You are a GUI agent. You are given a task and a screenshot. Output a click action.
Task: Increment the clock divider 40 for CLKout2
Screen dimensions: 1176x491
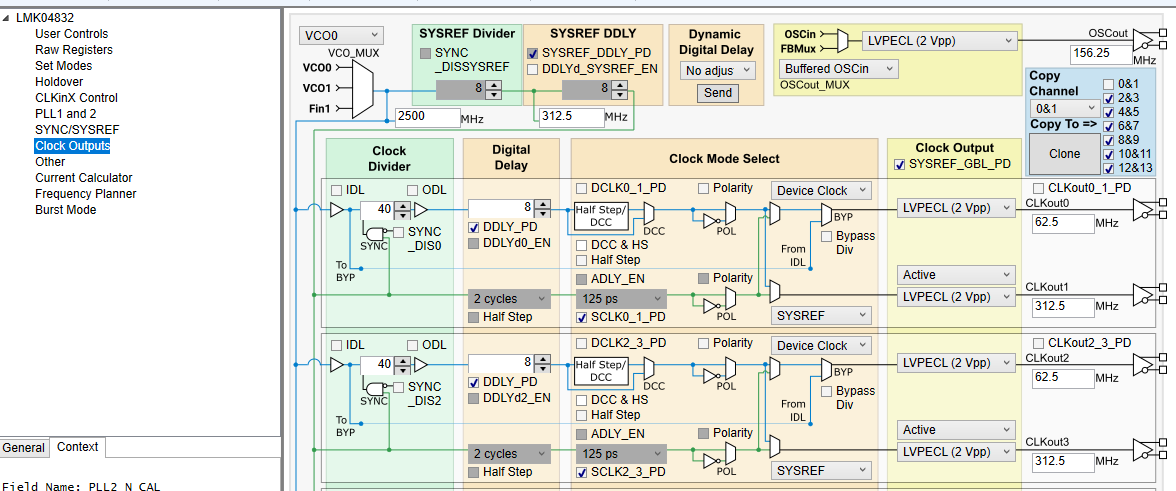[404, 361]
